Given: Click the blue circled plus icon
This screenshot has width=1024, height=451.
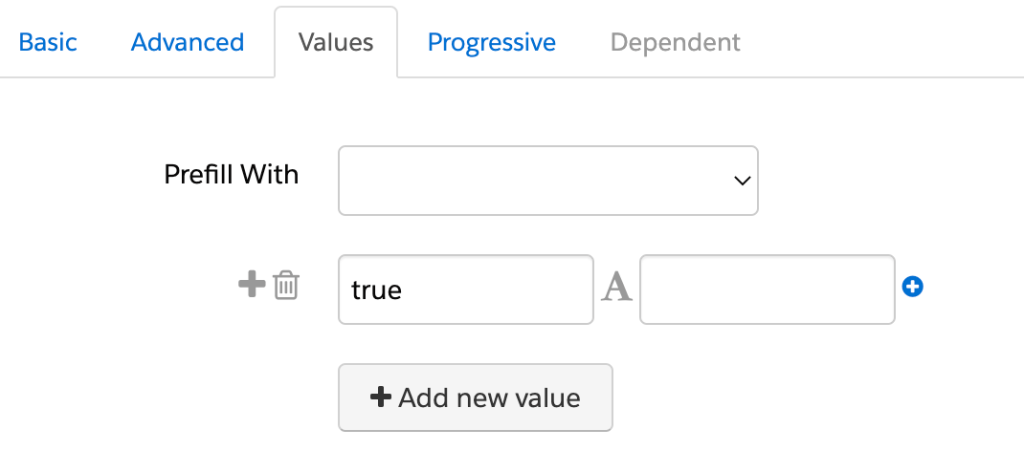Looking at the screenshot, I should coord(912,287).
